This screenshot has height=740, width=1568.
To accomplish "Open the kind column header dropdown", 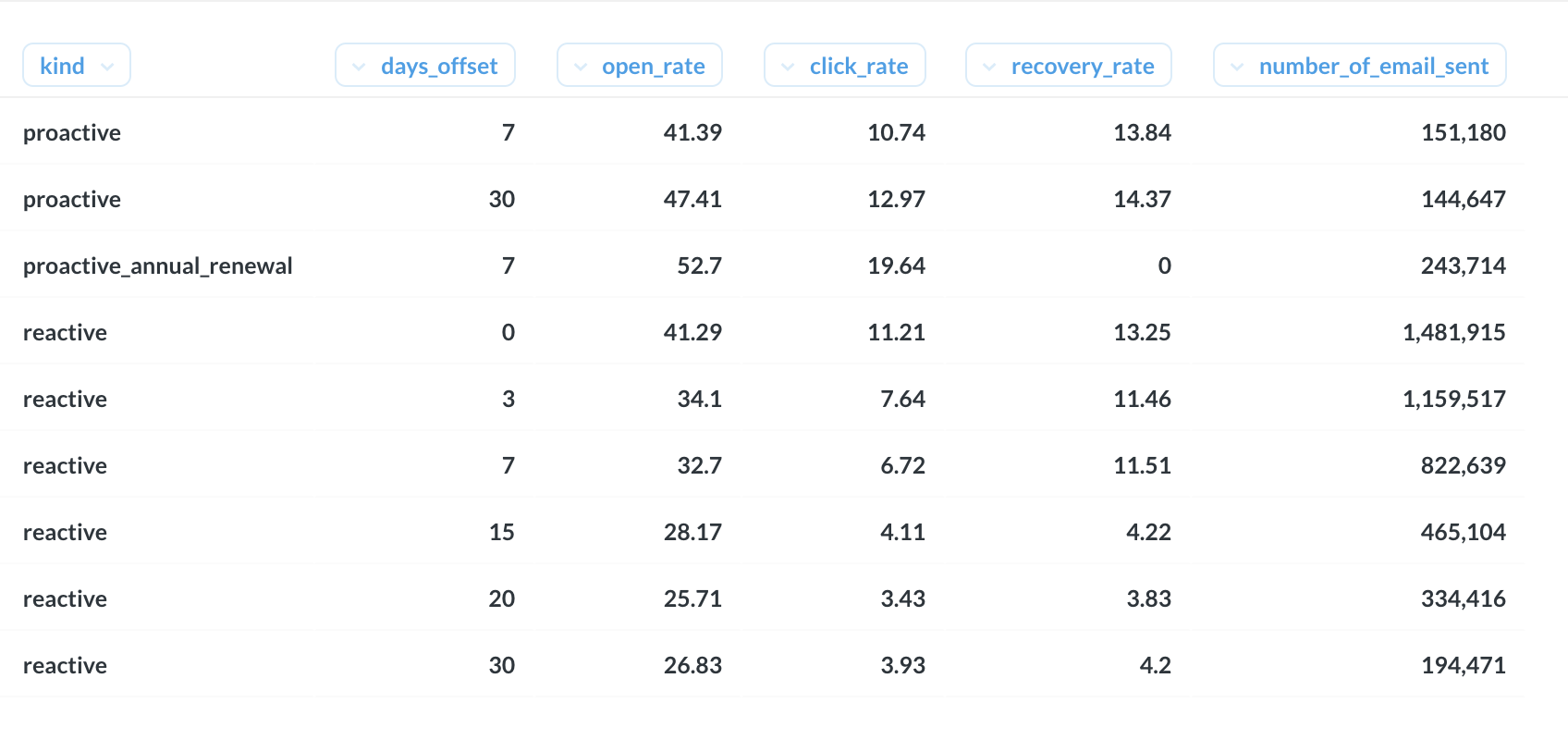I will 76,66.
